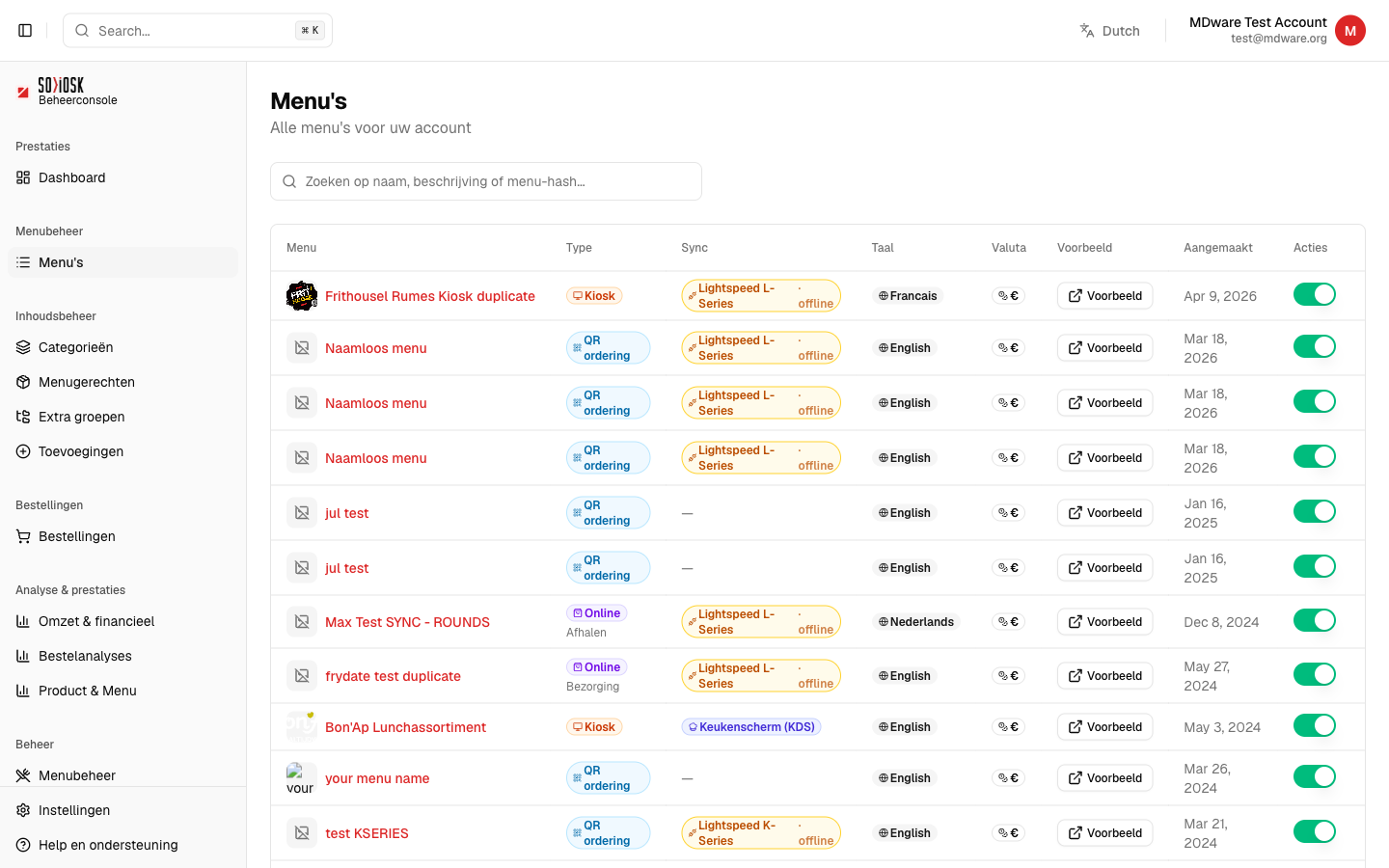Disable the test KSERIES menu toggle

1315,831
